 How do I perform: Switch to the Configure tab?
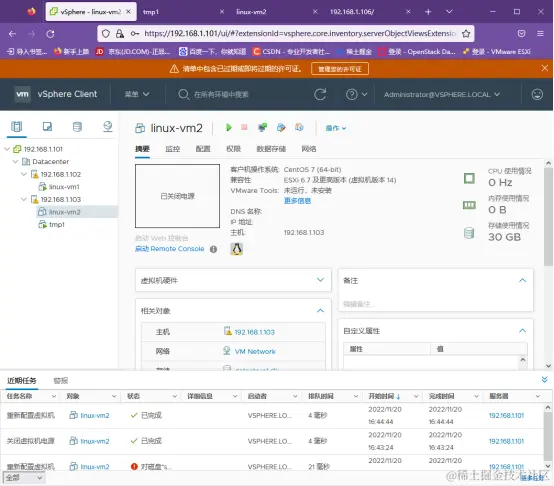point(203,149)
